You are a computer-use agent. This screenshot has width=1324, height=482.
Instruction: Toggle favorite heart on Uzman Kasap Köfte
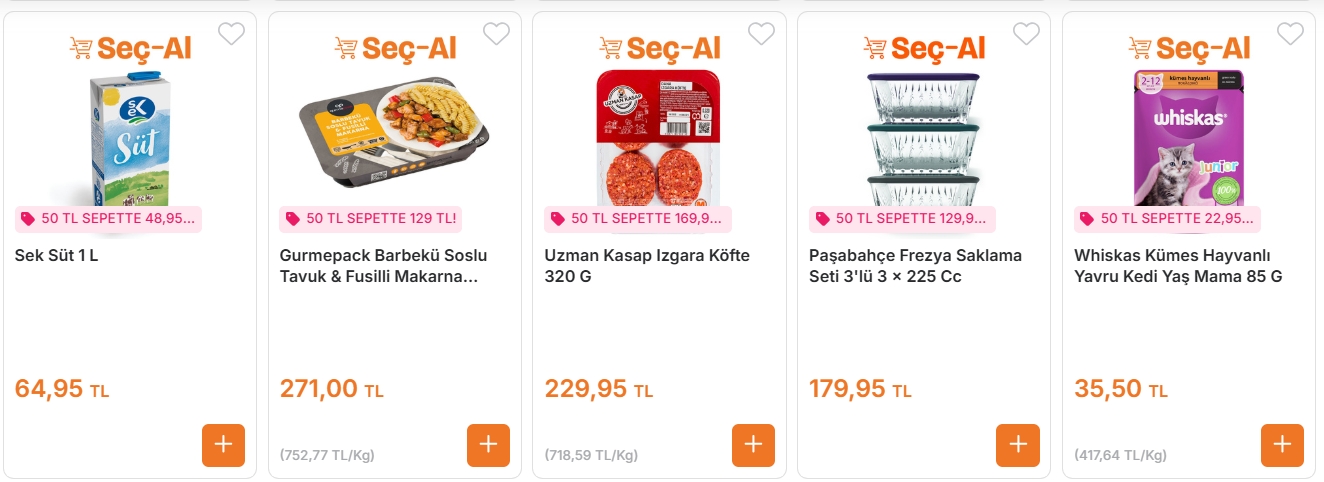coord(761,34)
